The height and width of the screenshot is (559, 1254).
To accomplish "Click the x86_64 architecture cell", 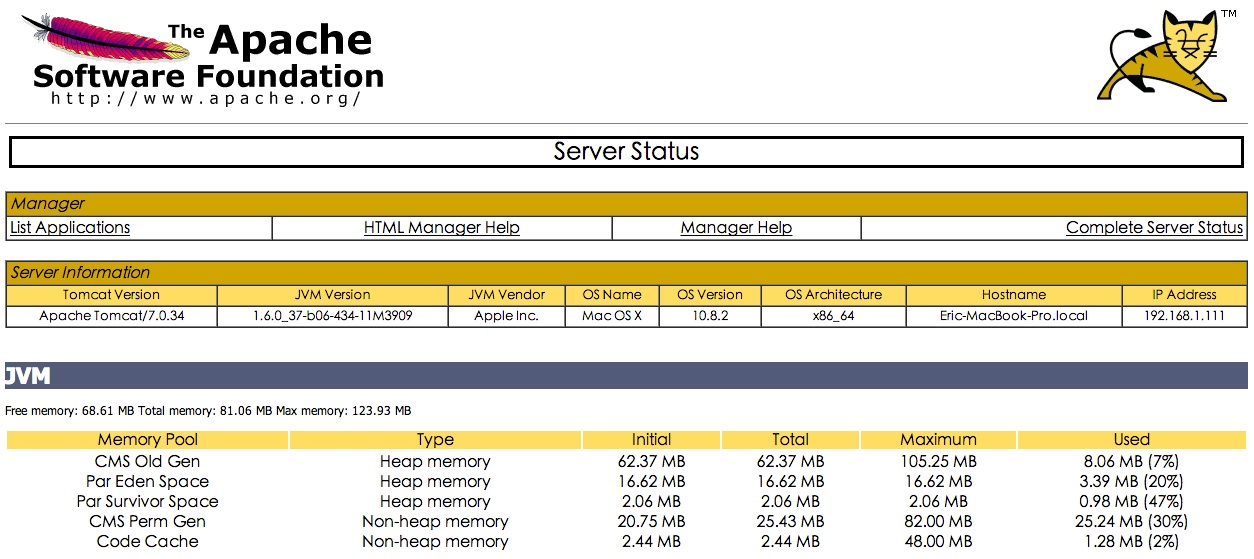I will pos(833,316).
